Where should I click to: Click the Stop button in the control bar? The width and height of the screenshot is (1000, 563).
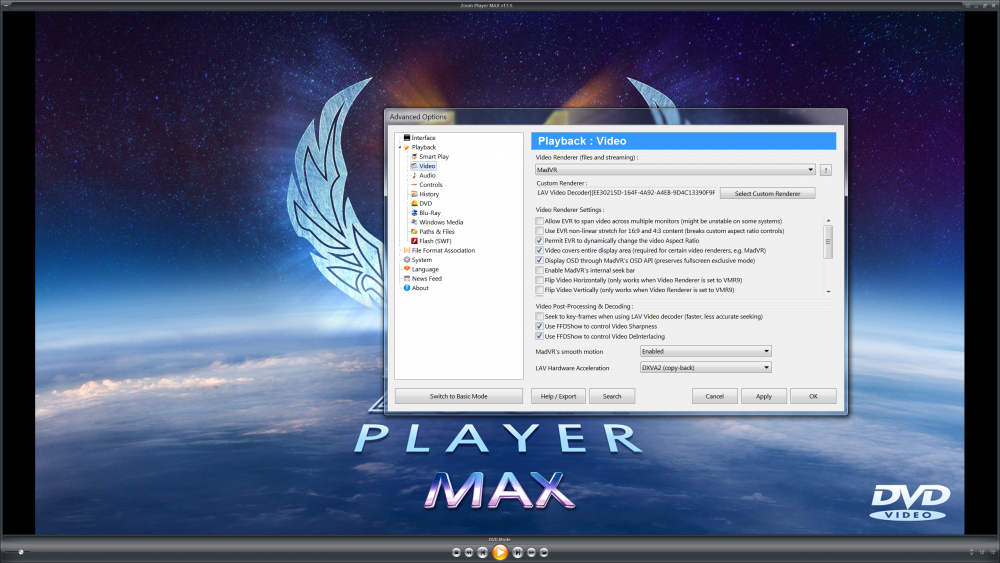[456, 552]
